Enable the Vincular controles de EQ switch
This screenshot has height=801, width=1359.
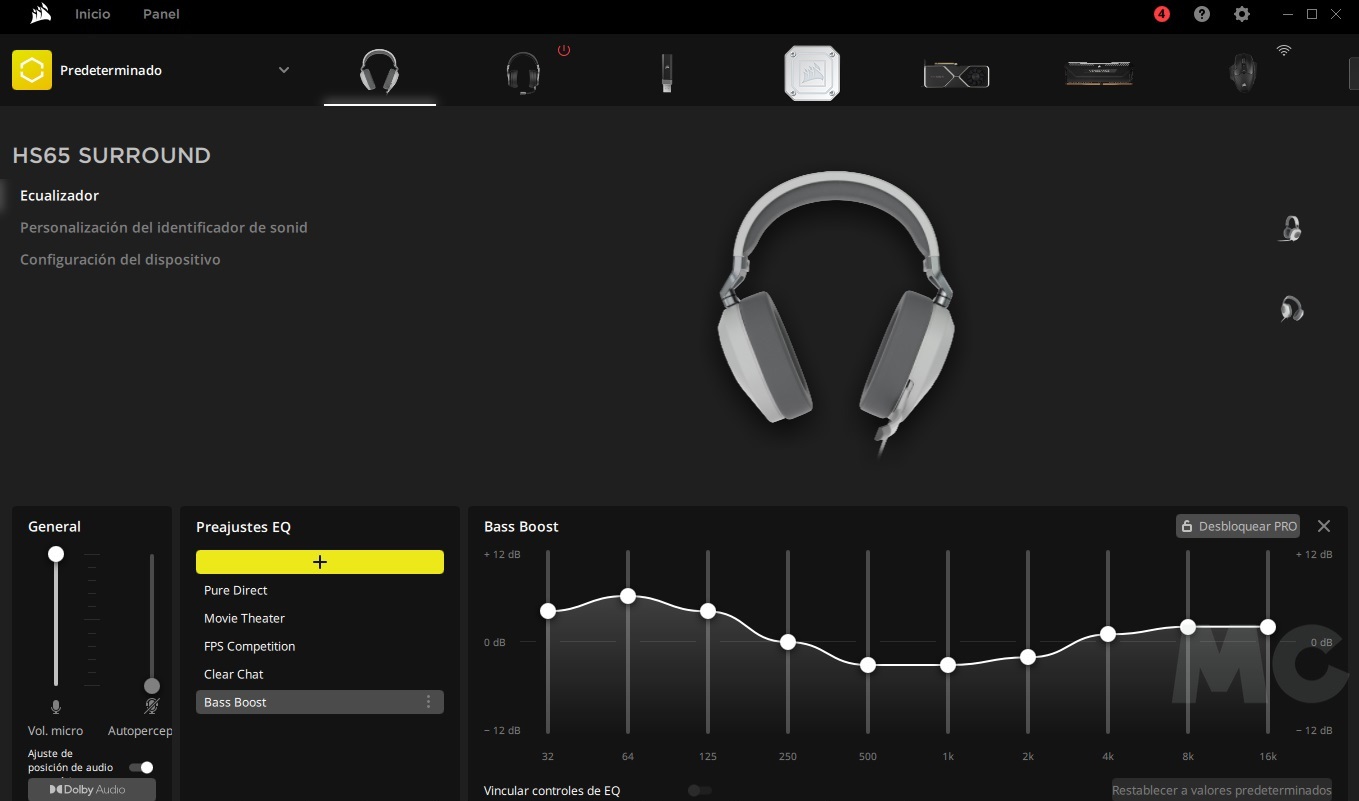[700, 791]
